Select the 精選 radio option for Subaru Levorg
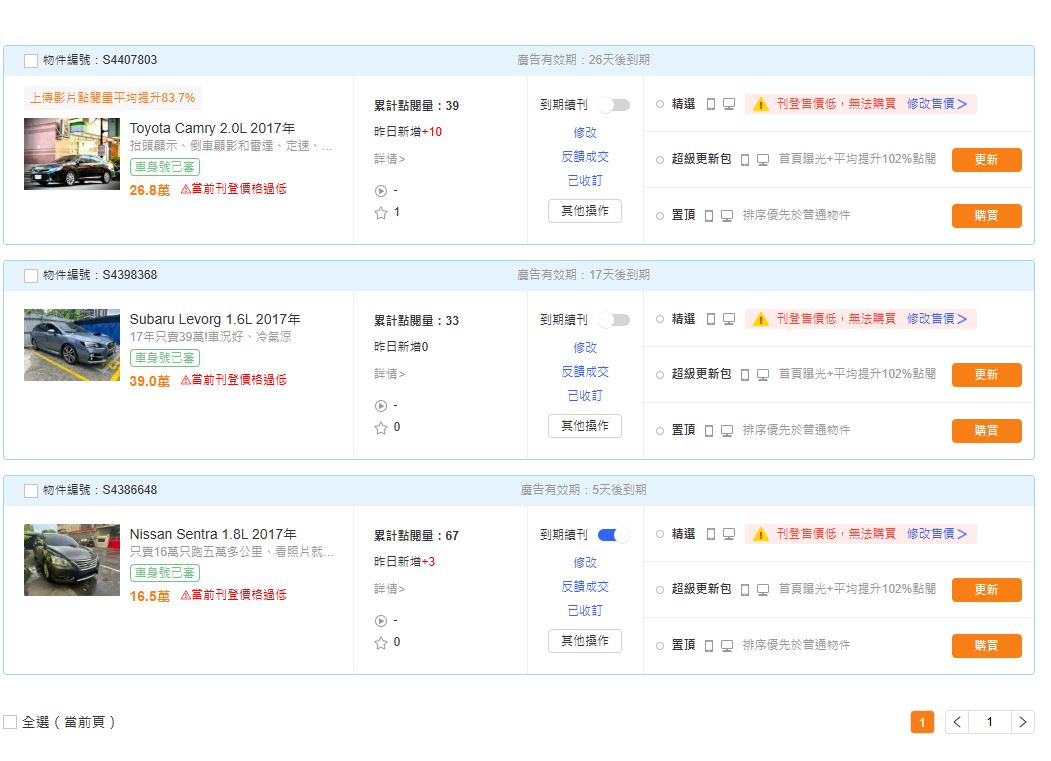This screenshot has height=761, width=1051. [660, 319]
